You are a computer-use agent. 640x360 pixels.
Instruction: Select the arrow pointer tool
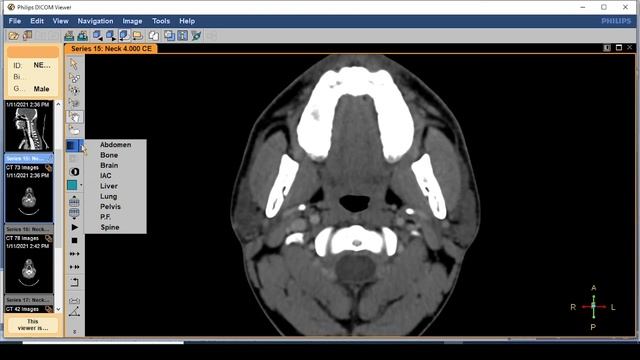click(x=74, y=64)
